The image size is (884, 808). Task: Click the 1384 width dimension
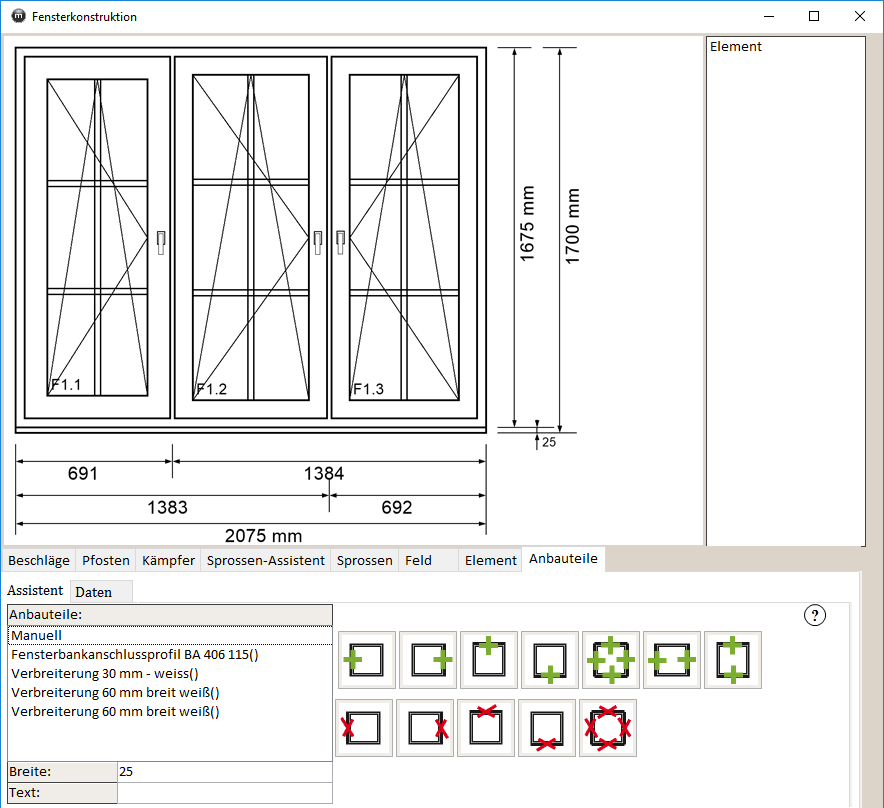[324, 473]
